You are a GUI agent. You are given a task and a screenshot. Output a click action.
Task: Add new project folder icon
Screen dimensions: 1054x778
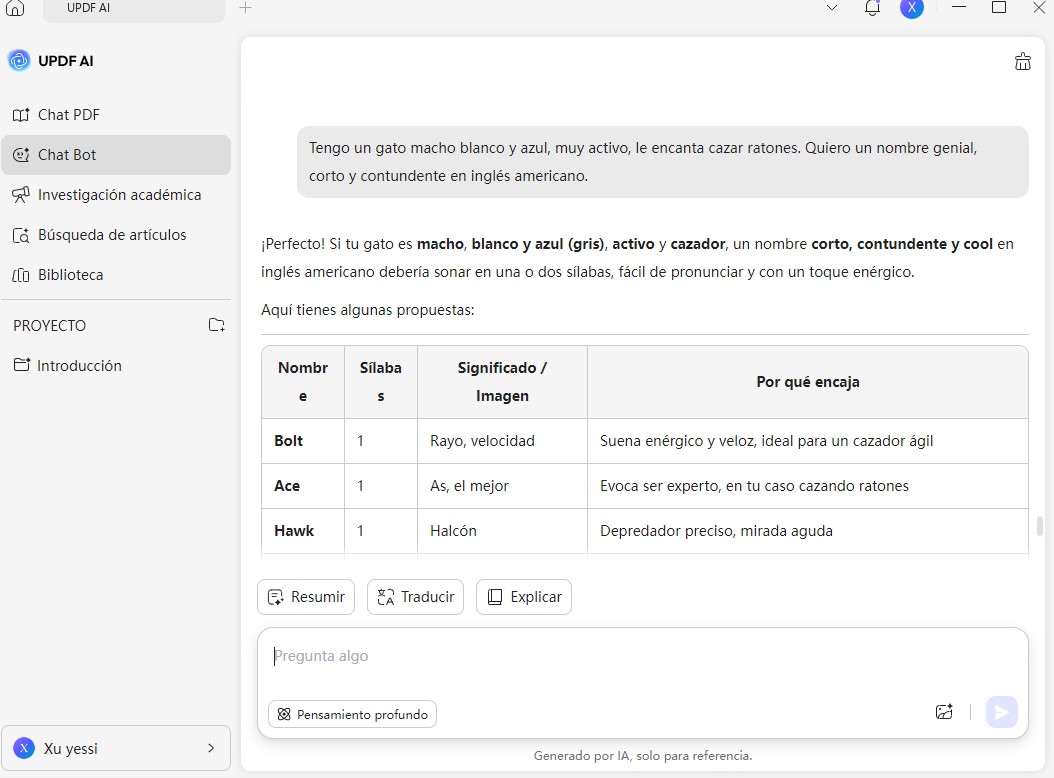216,325
